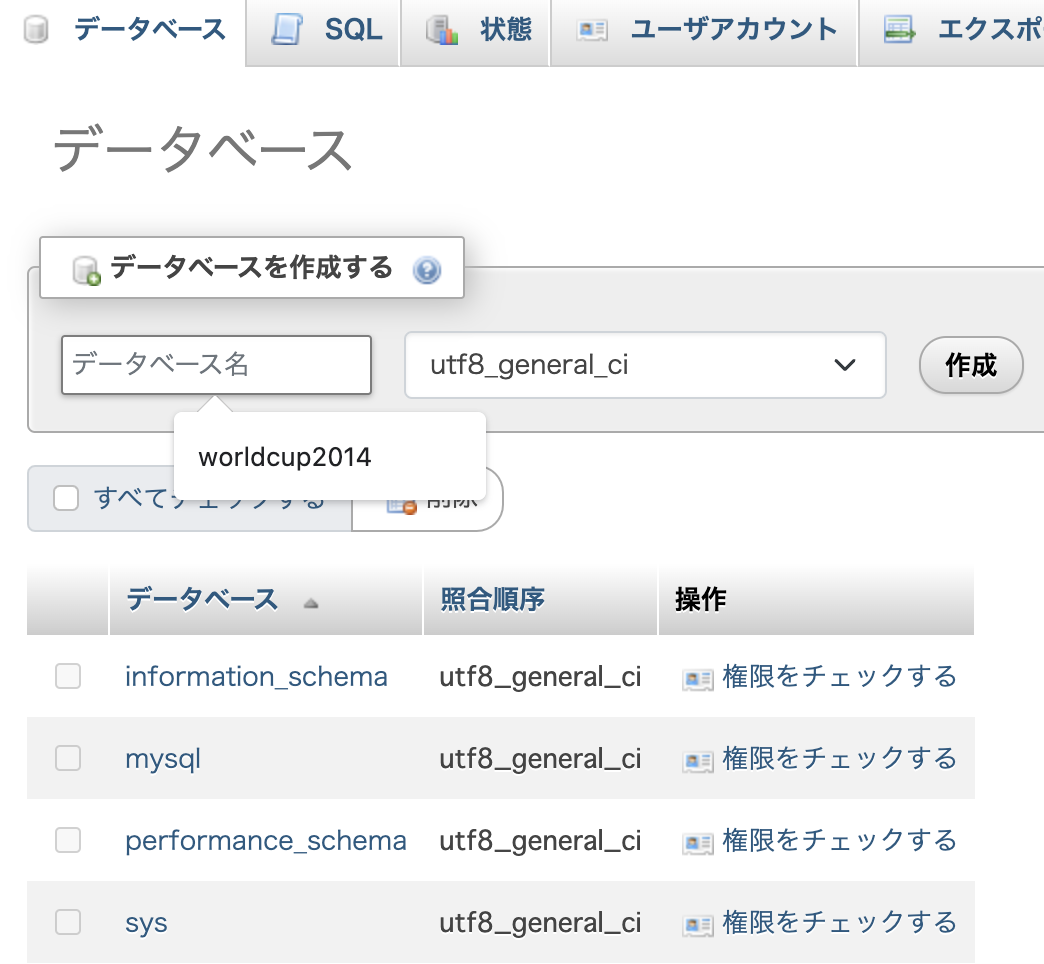Select the 状態 chart icon

[x=441, y=30]
